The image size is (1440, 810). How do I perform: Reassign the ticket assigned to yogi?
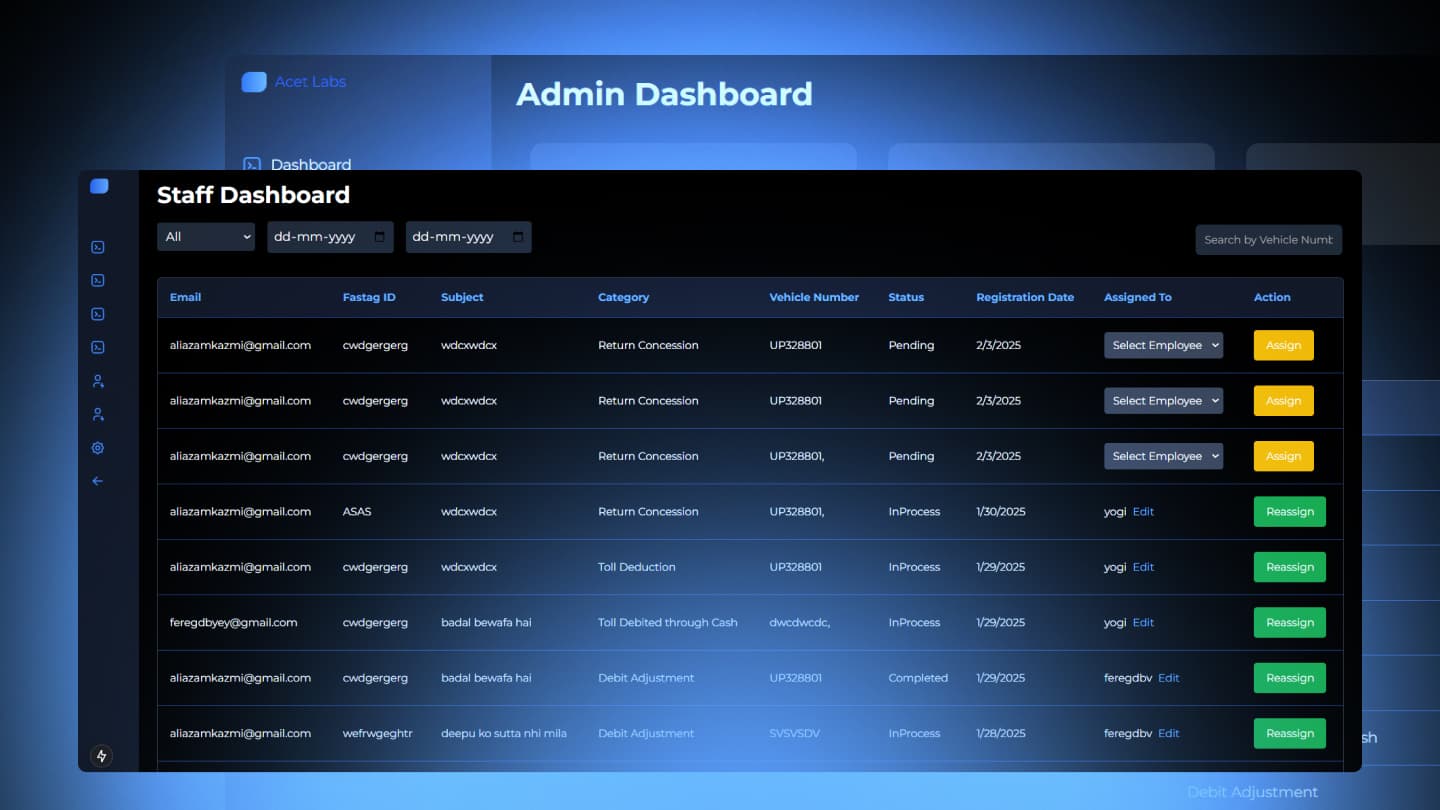[x=1289, y=511]
